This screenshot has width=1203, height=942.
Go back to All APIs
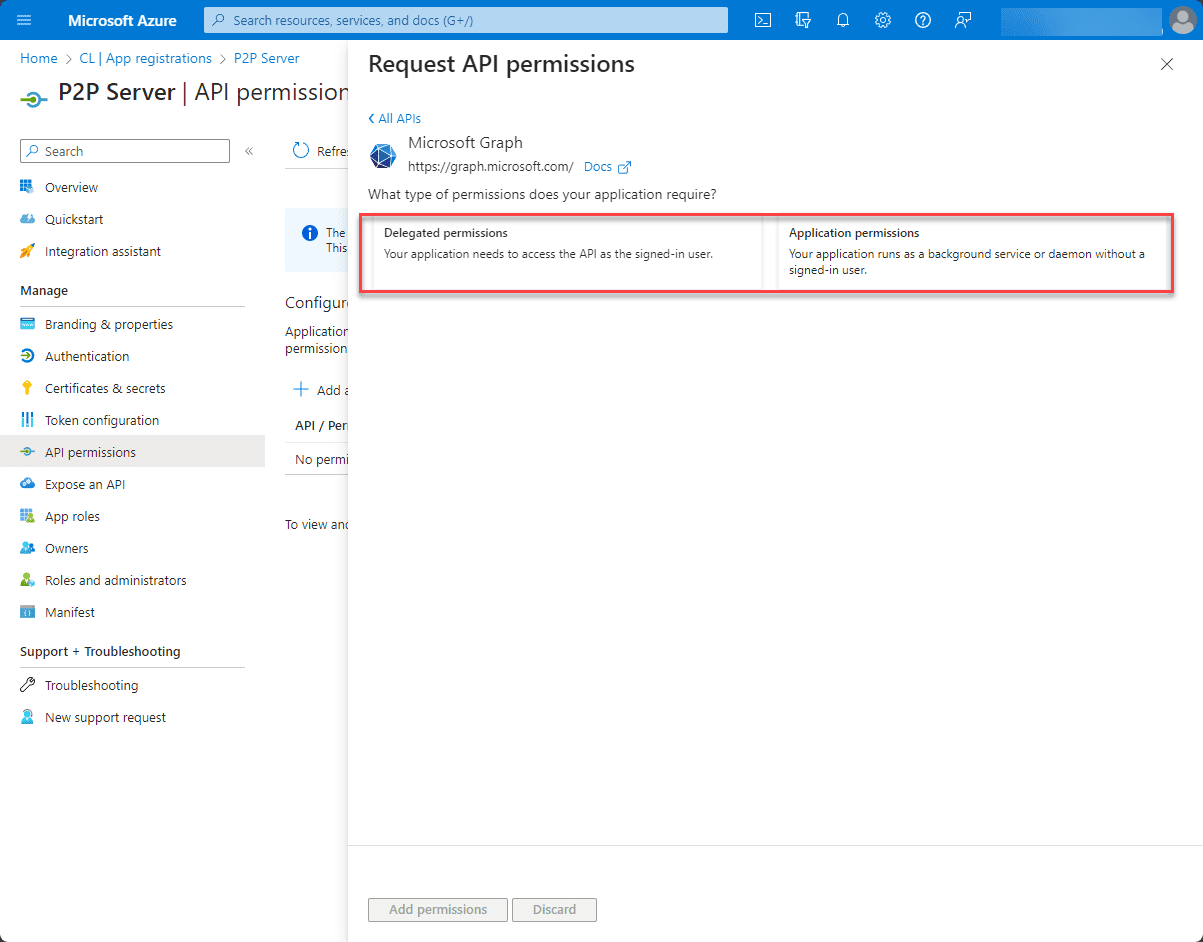pyautogui.click(x=395, y=118)
